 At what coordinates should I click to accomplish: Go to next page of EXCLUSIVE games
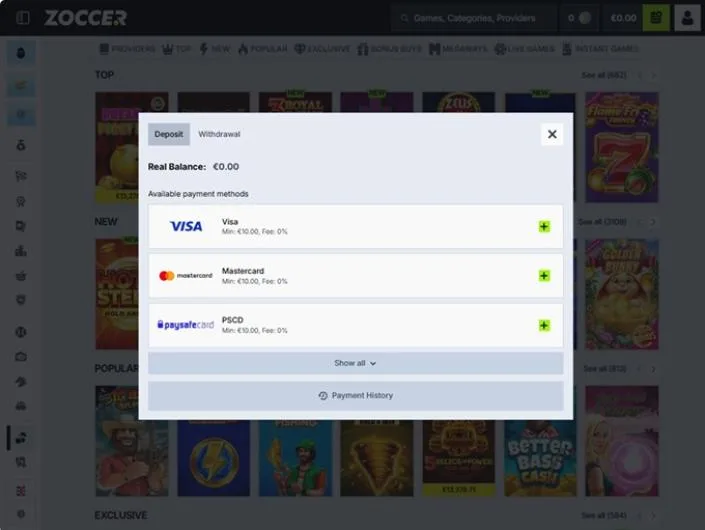click(x=653, y=516)
